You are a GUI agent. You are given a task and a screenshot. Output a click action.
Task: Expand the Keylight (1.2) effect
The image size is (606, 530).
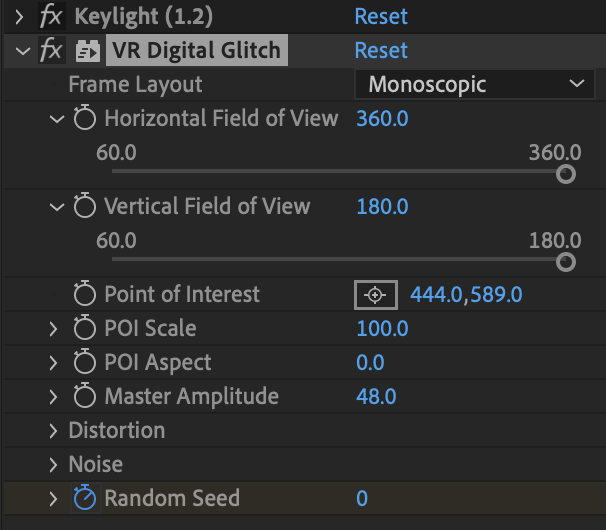point(20,17)
